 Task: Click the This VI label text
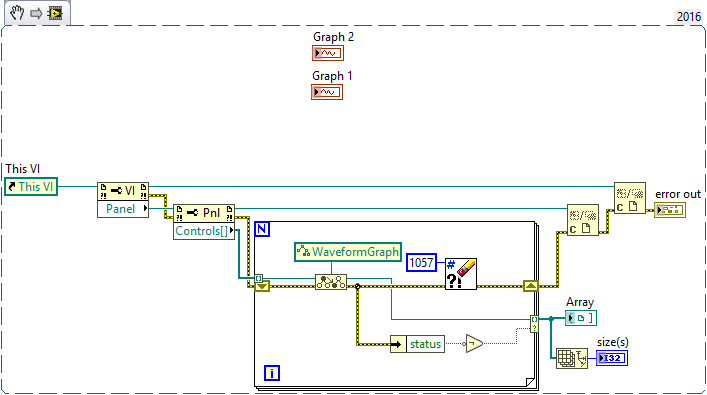coord(23,169)
